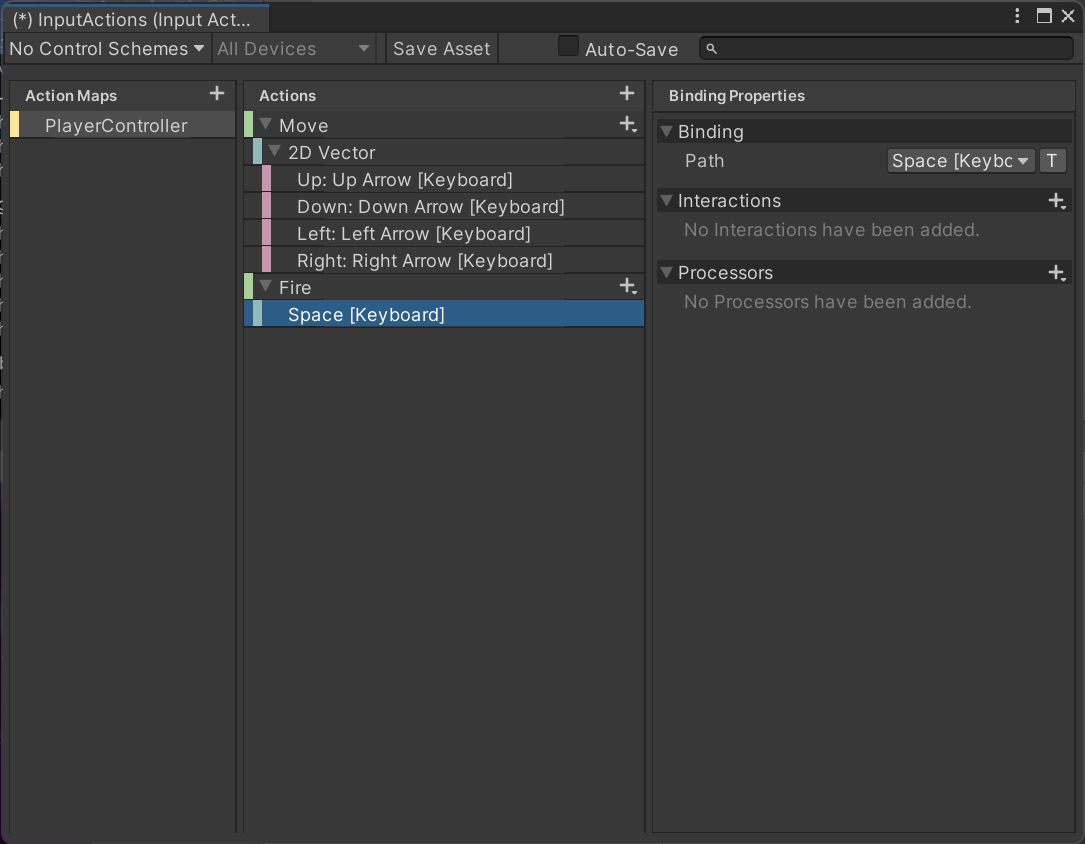Screen dimensions: 1085x844
Task: Collapse the Move action foldout
Action: click(x=266, y=124)
